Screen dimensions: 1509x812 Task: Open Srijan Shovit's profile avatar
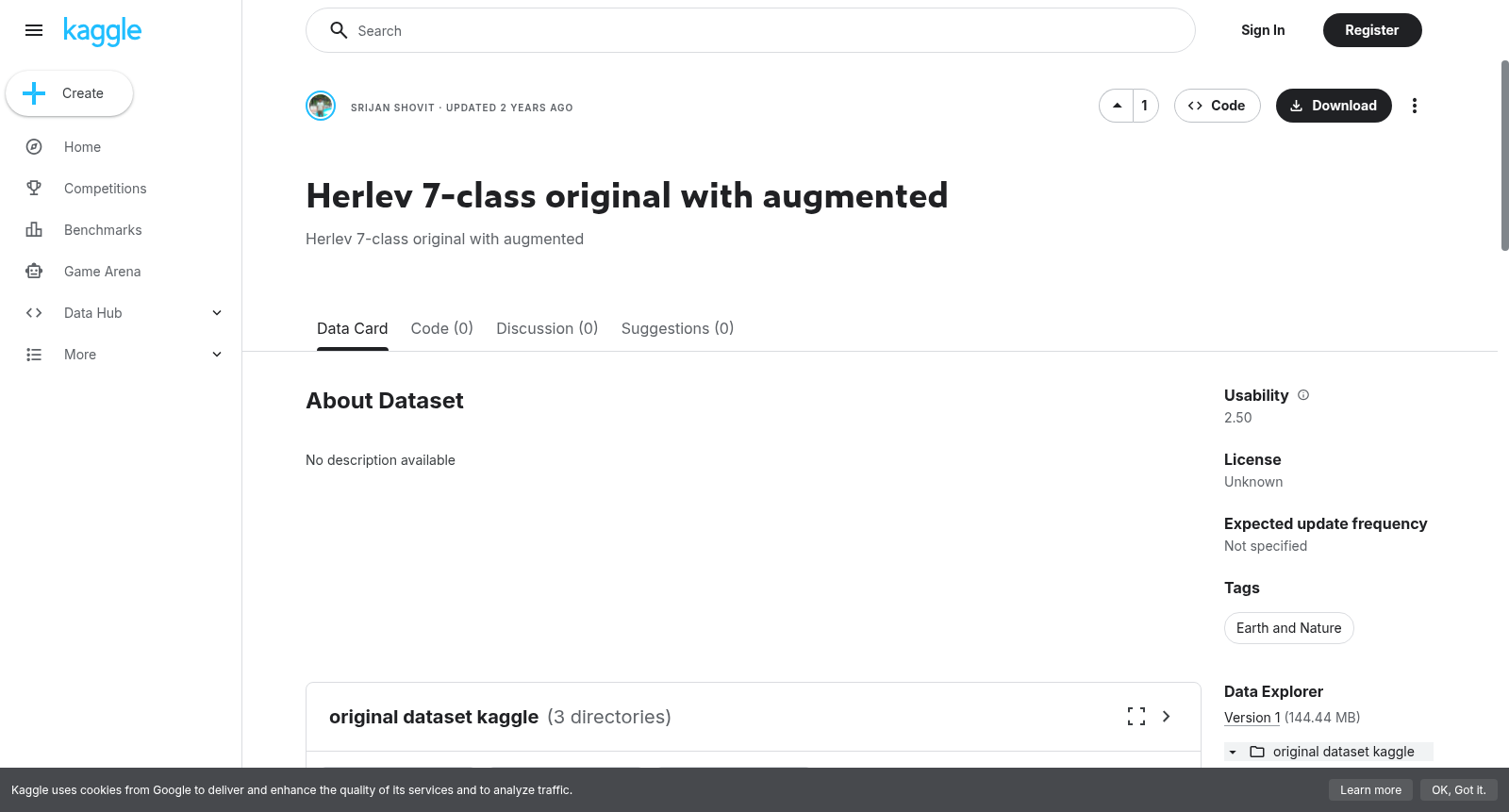[x=321, y=106]
